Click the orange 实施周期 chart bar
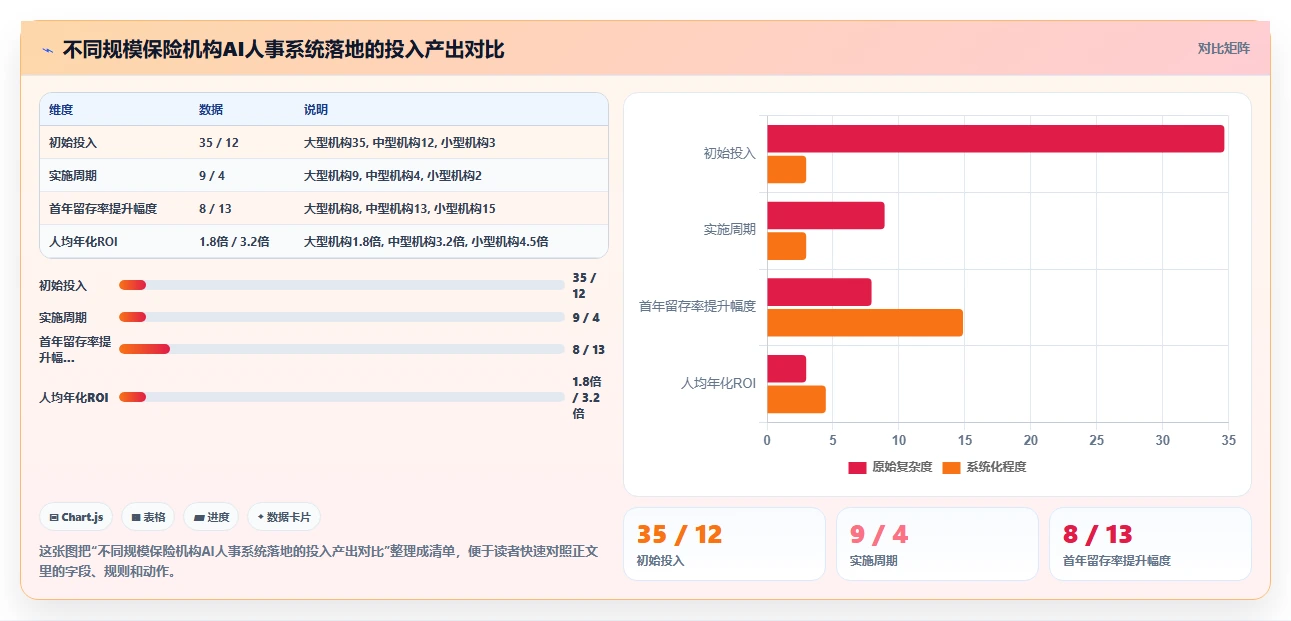Image resolution: width=1291 pixels, height=621 pixels. 787,246
